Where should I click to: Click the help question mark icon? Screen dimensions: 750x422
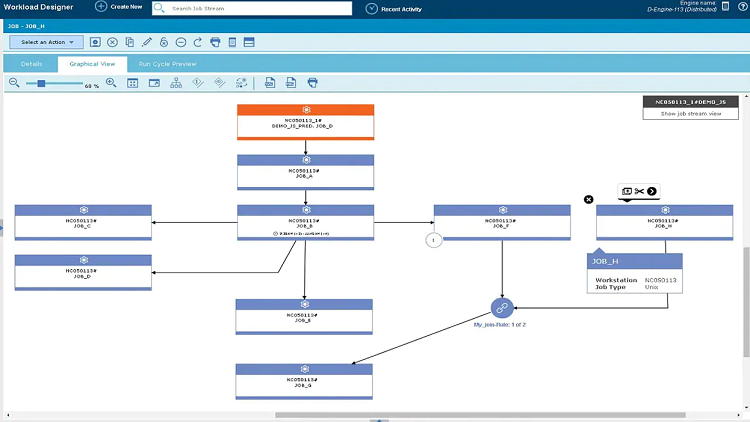click(740, 8)
